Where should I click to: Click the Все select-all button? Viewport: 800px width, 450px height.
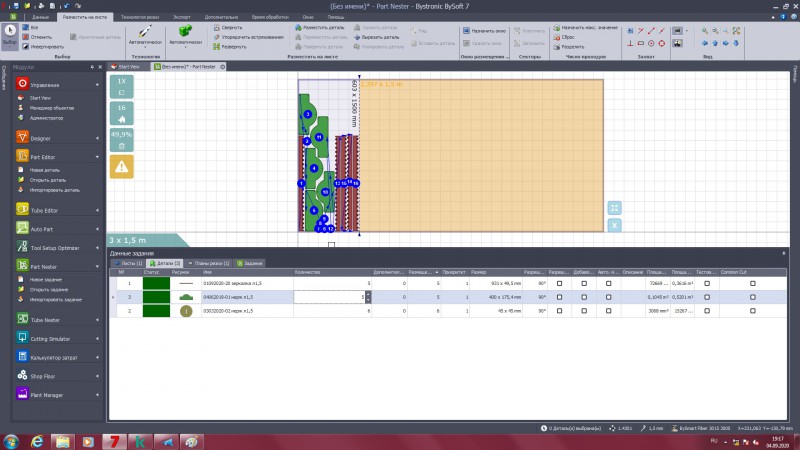click(x=30, y=28)
